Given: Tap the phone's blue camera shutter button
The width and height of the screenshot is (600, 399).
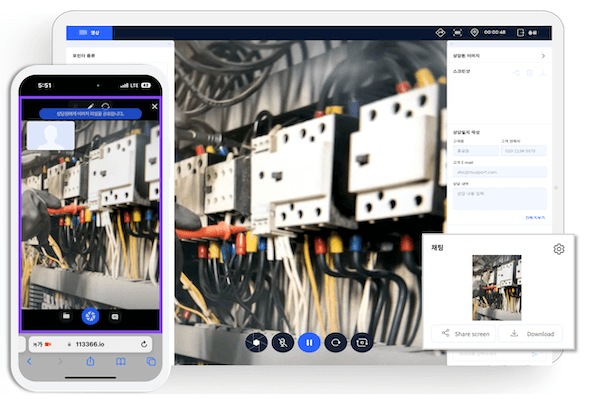Looking at the screenshot, I should 91,316.
